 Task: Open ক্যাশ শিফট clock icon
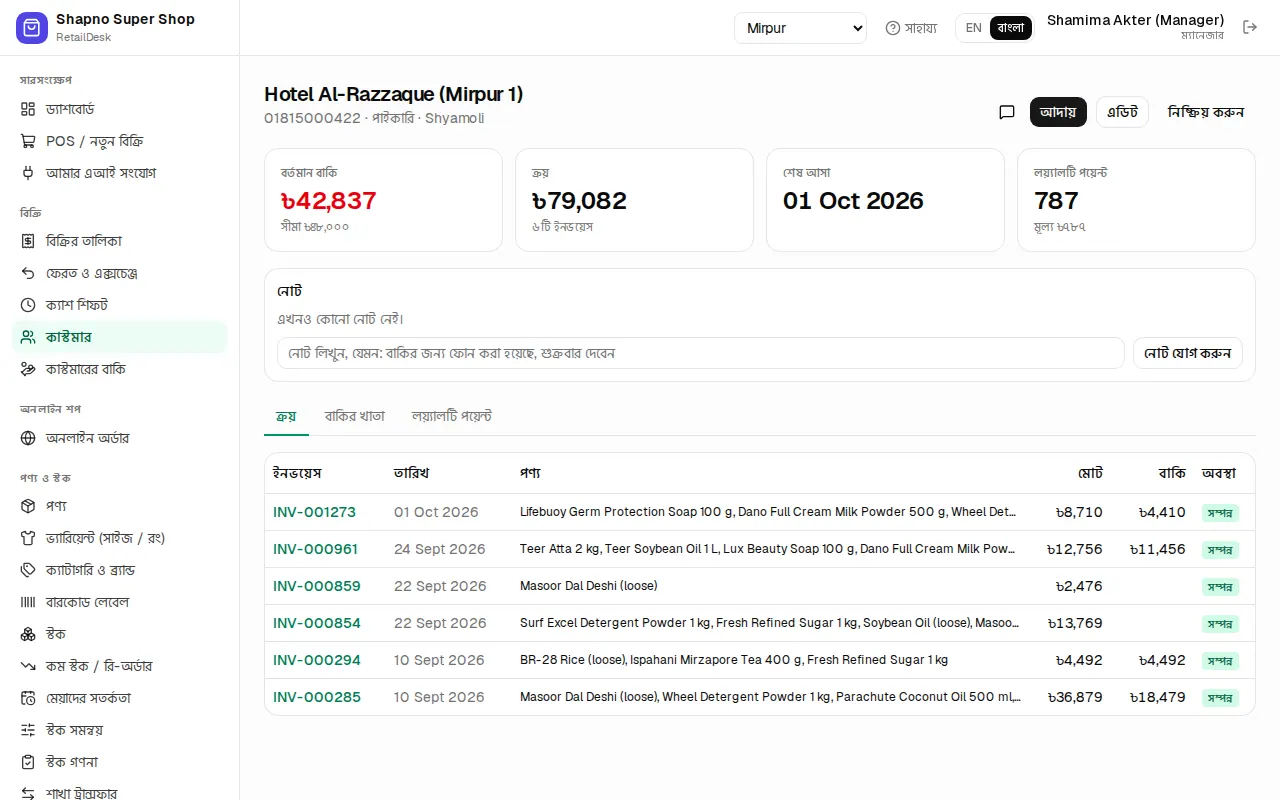click(28, 305)
